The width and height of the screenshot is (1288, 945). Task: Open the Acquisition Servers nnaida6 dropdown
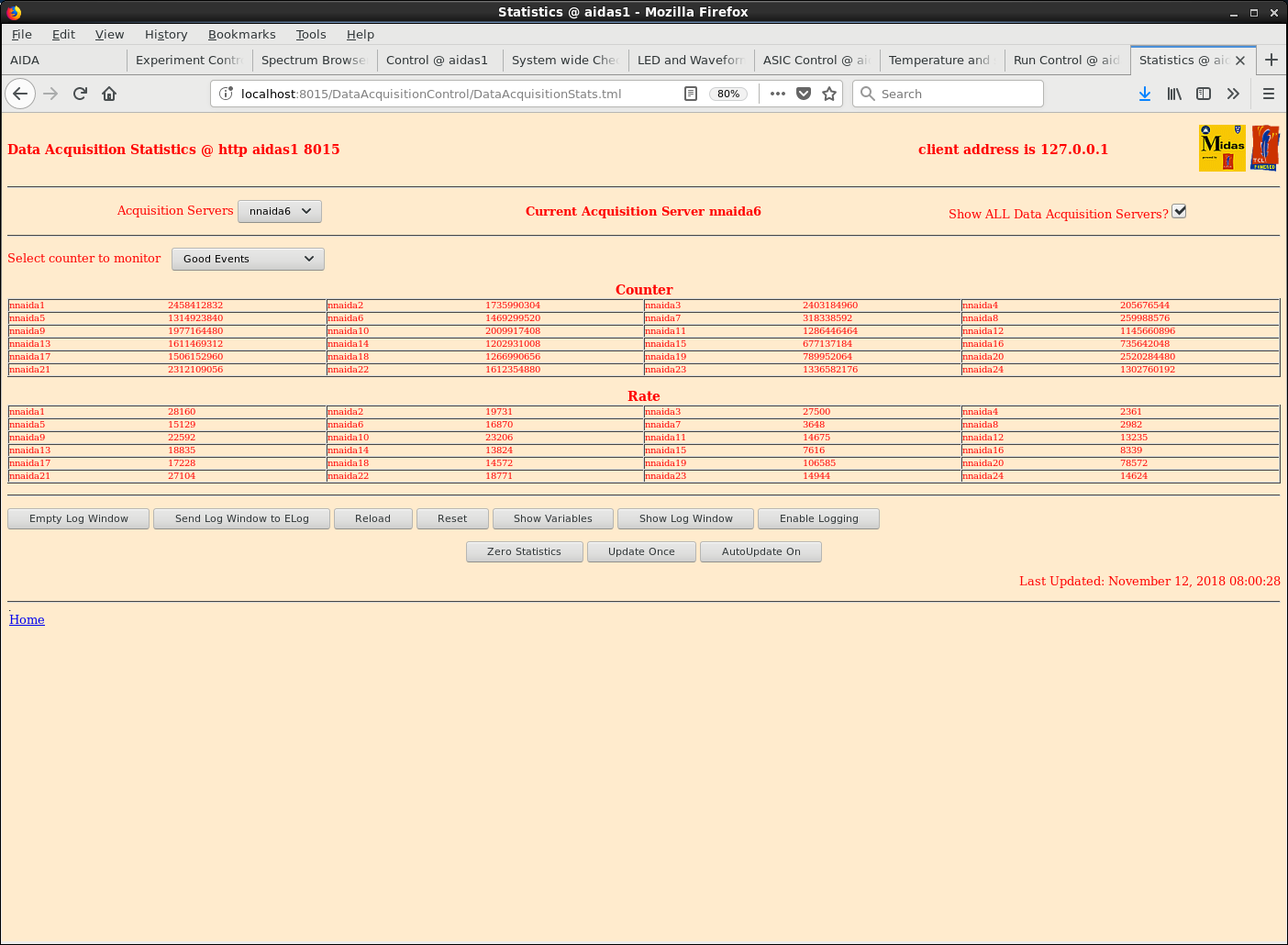pyautogui.click(x=280, y=211)
